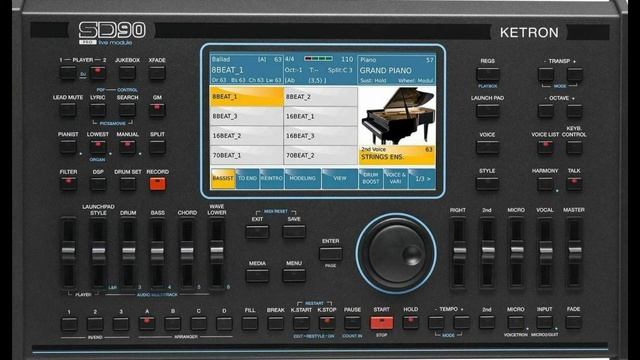Choose the 70BEAT_1 style entry
Viewport: 640px width, 360px height.
coord(247,156)
